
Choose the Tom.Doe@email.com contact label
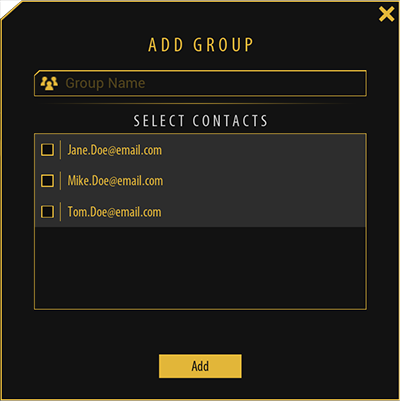114,212
